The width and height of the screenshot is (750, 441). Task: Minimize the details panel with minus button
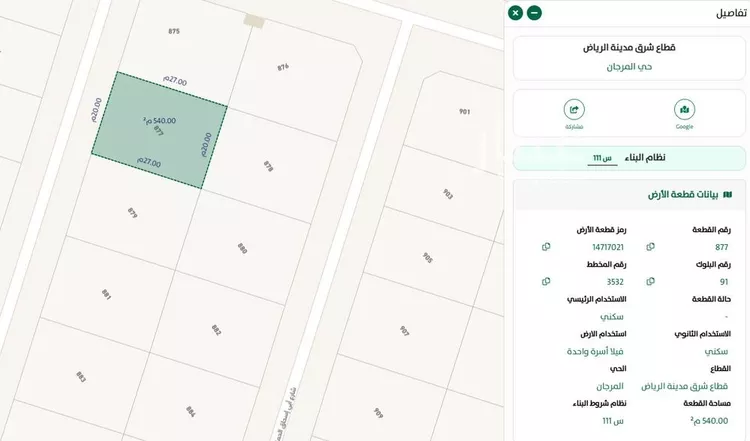point(534,13)
